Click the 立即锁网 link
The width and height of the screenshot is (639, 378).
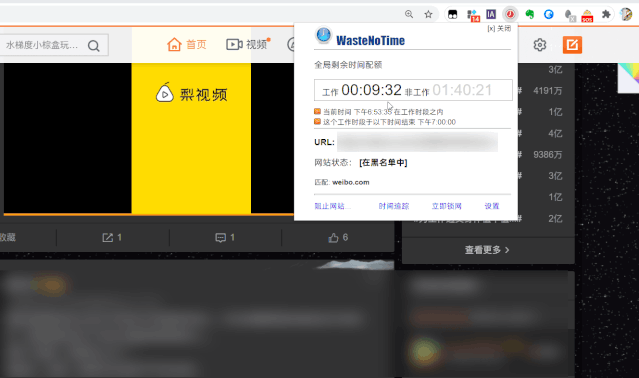point(447,206)
